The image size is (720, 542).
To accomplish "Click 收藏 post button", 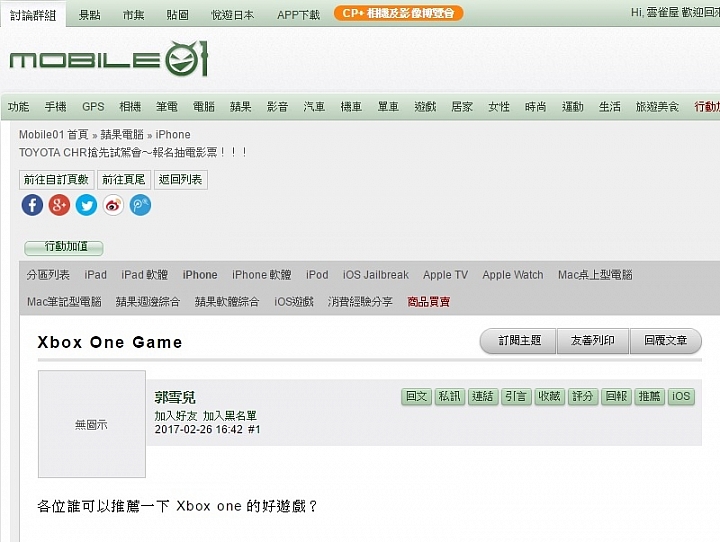I will point(549,396).
